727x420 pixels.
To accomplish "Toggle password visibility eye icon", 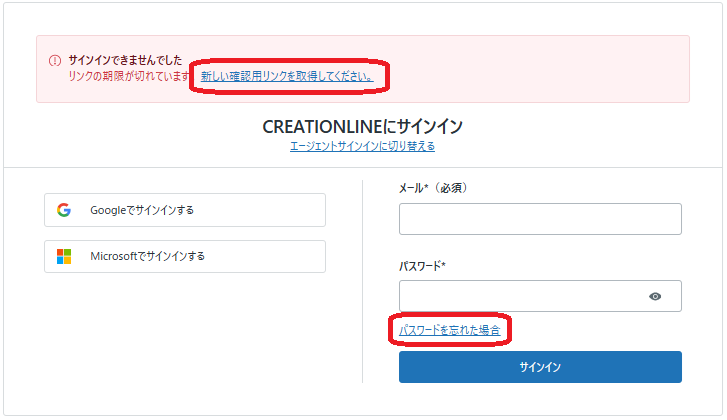I will 655,296.
